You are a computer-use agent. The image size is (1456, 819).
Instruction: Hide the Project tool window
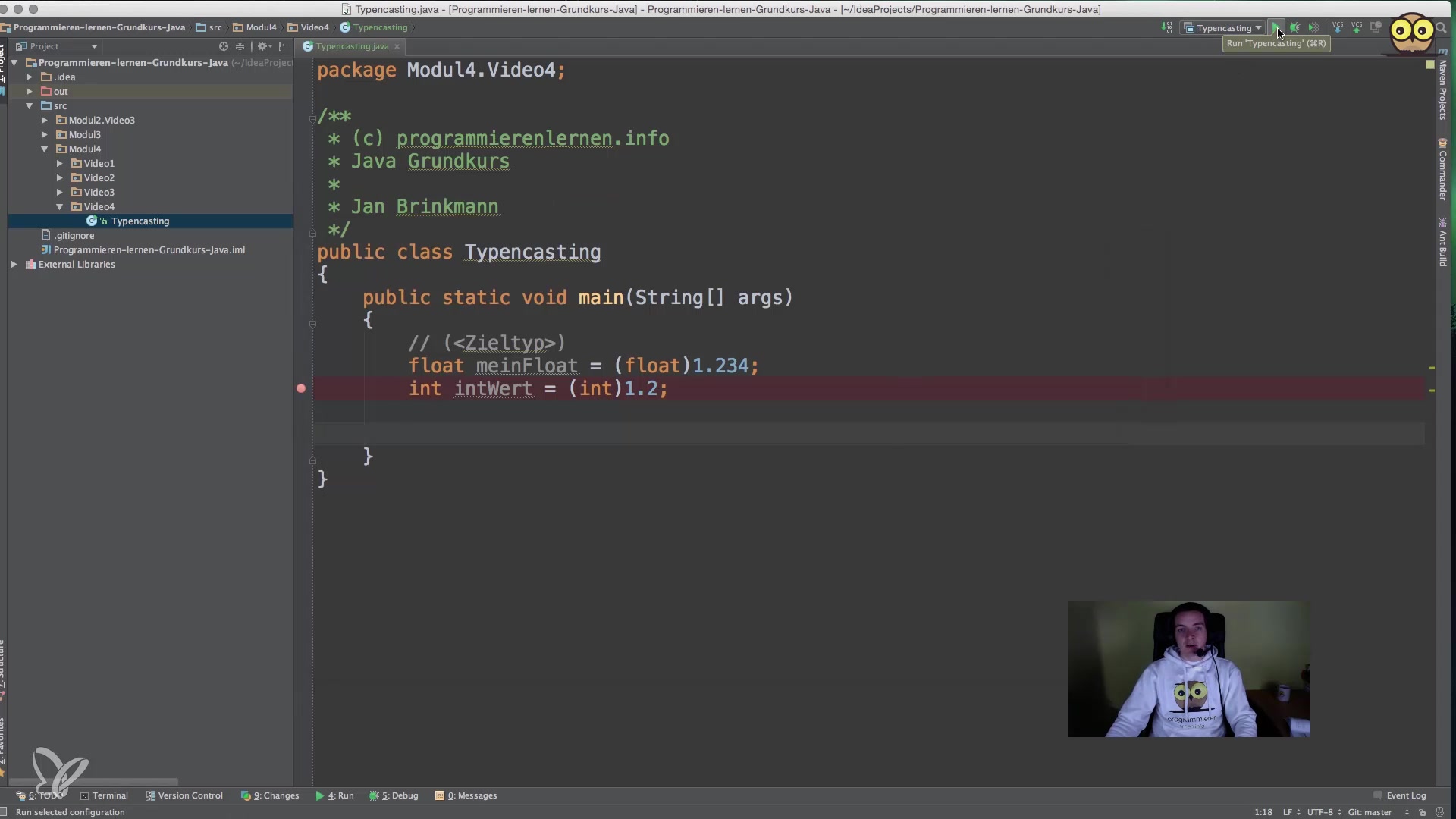(283, 46)
